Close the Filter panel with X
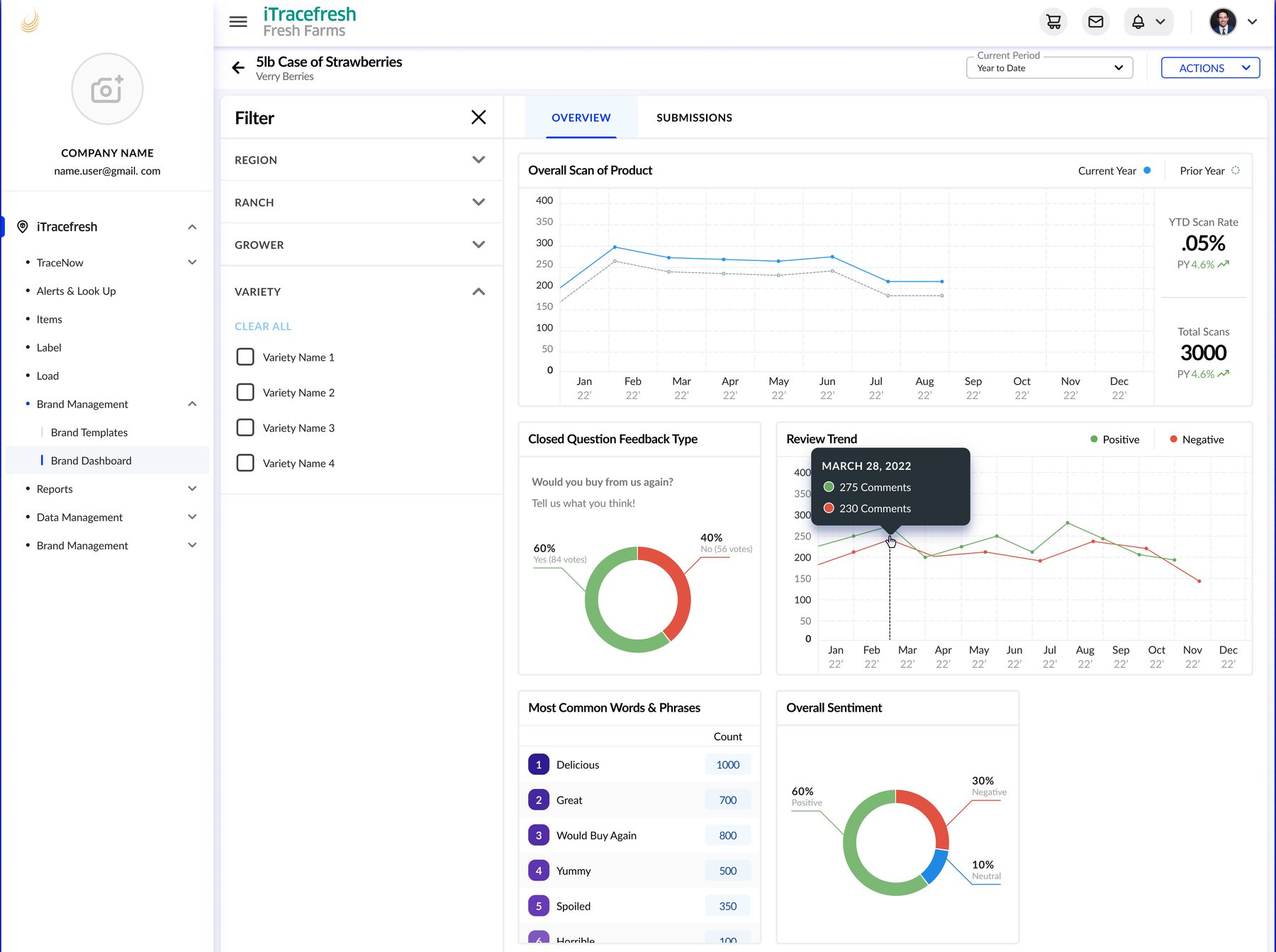The image size is (1276, 952). 478,117
